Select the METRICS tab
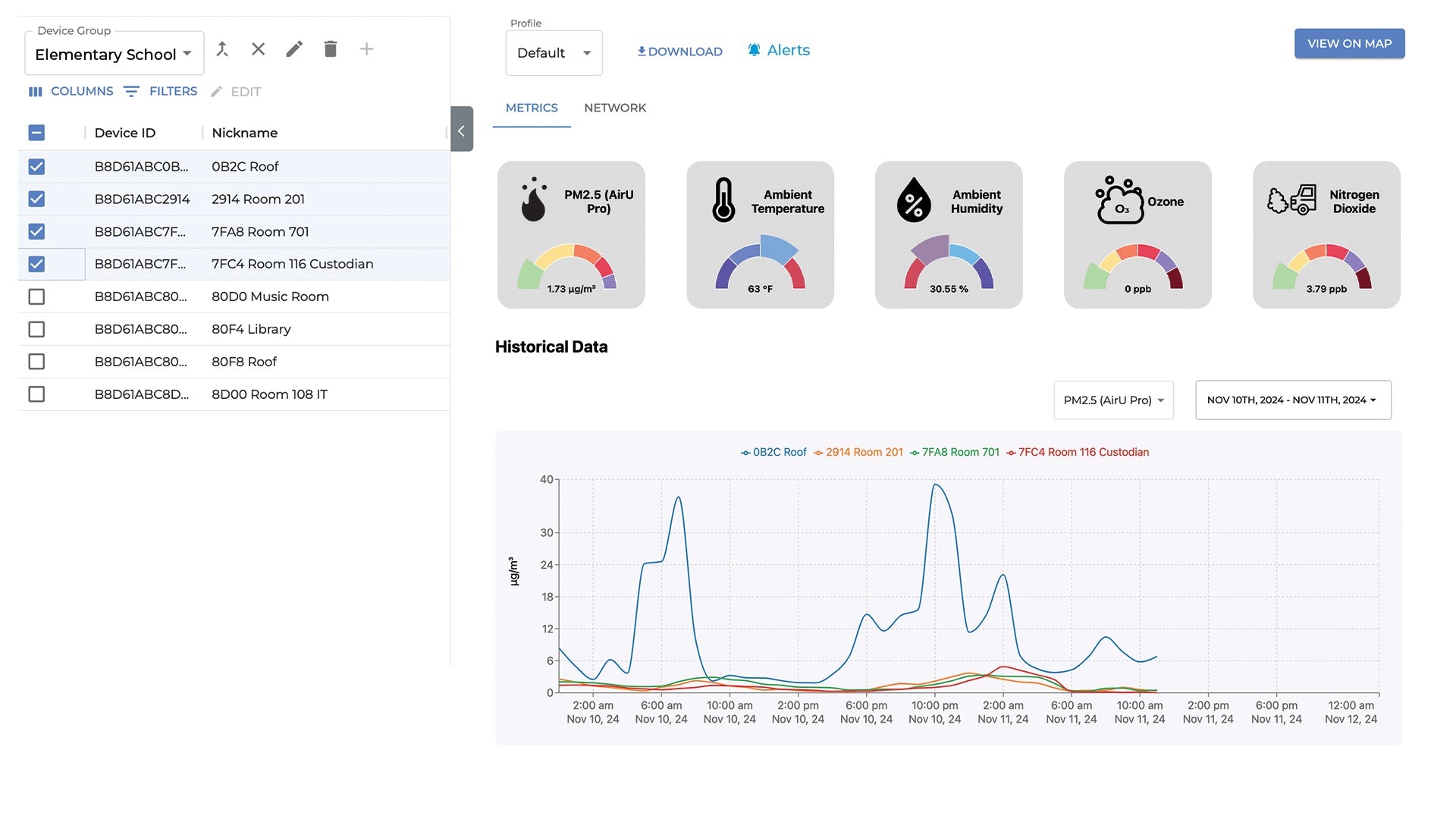The width and height of the screenshot is (1456, 819). point(532,108)
